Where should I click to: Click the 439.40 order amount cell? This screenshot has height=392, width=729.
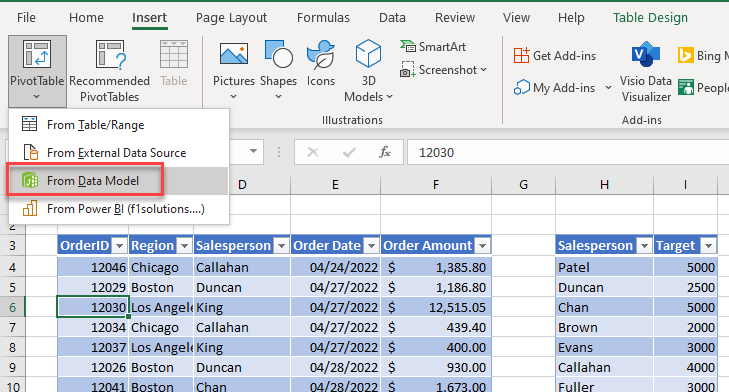click(x=436, y=327)
